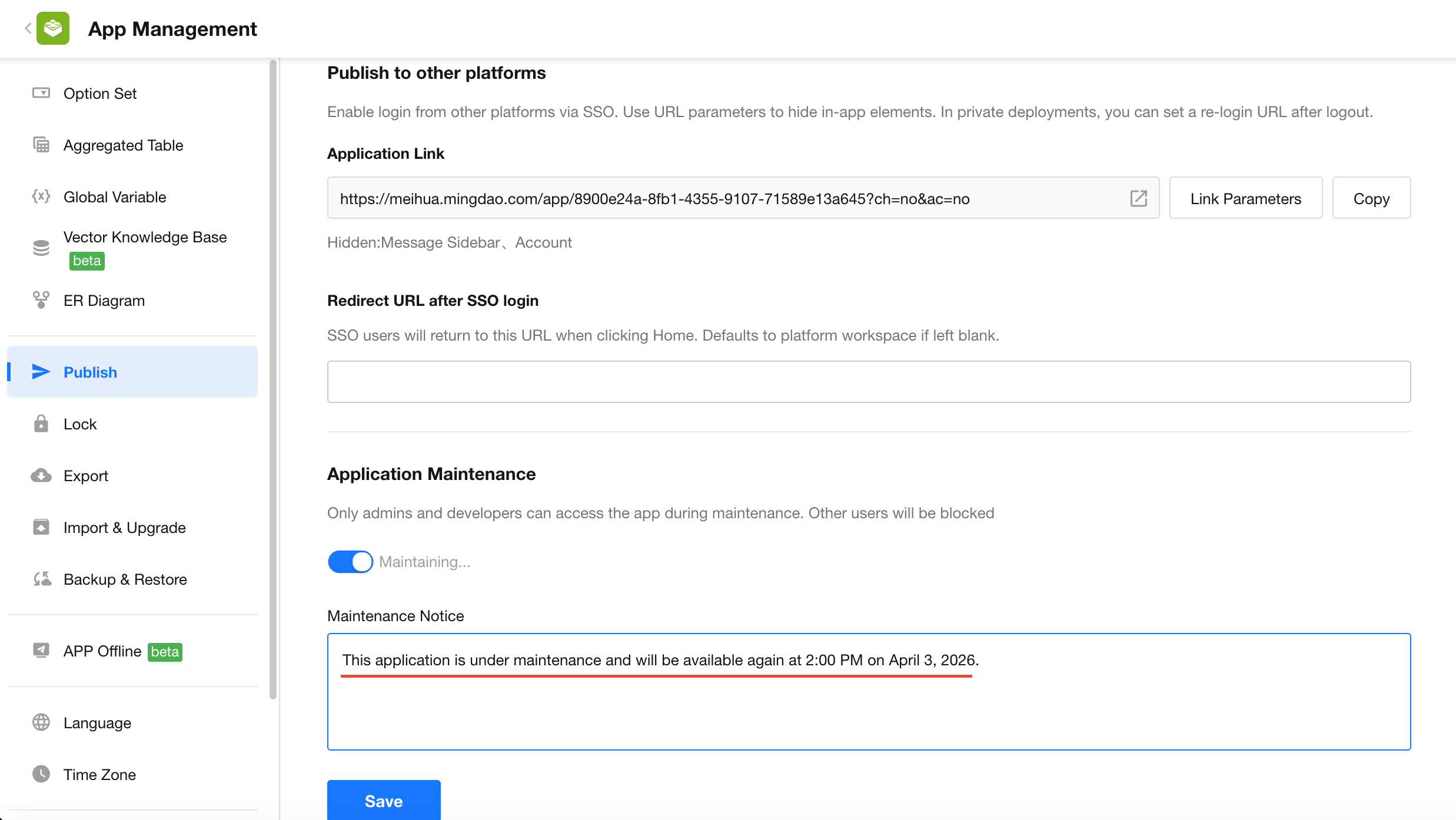Turn off the Maintaining toggle switch
This screenshot has width=1456, height=820.
pyautogui.click(x=350, y=562)
